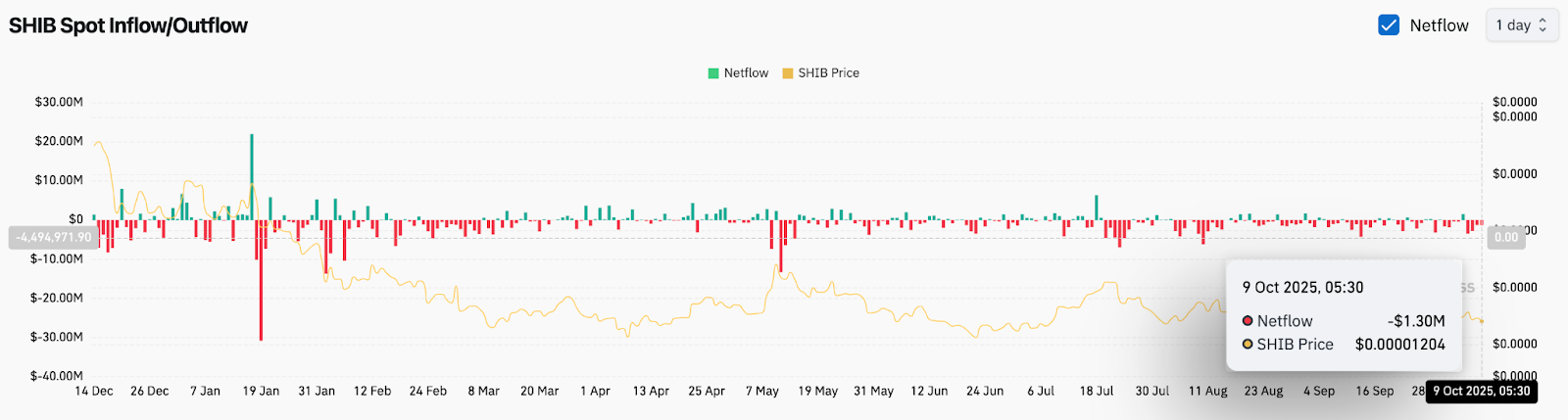Click the -$1.30M Netflow value in tooltip

pos(1416,321)
